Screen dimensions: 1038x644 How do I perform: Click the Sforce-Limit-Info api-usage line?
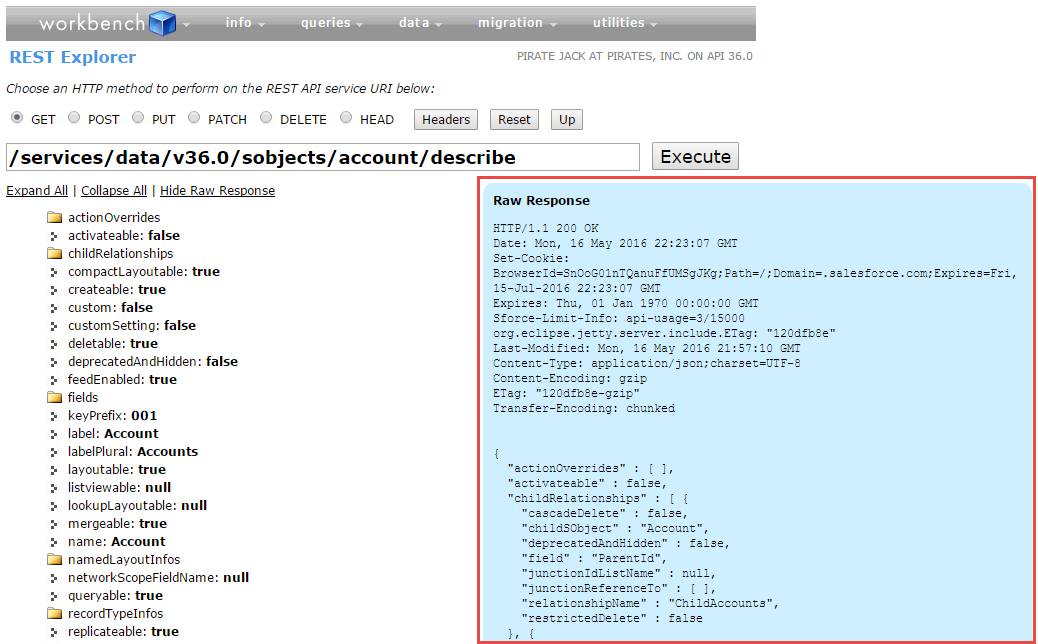[618, 318]
